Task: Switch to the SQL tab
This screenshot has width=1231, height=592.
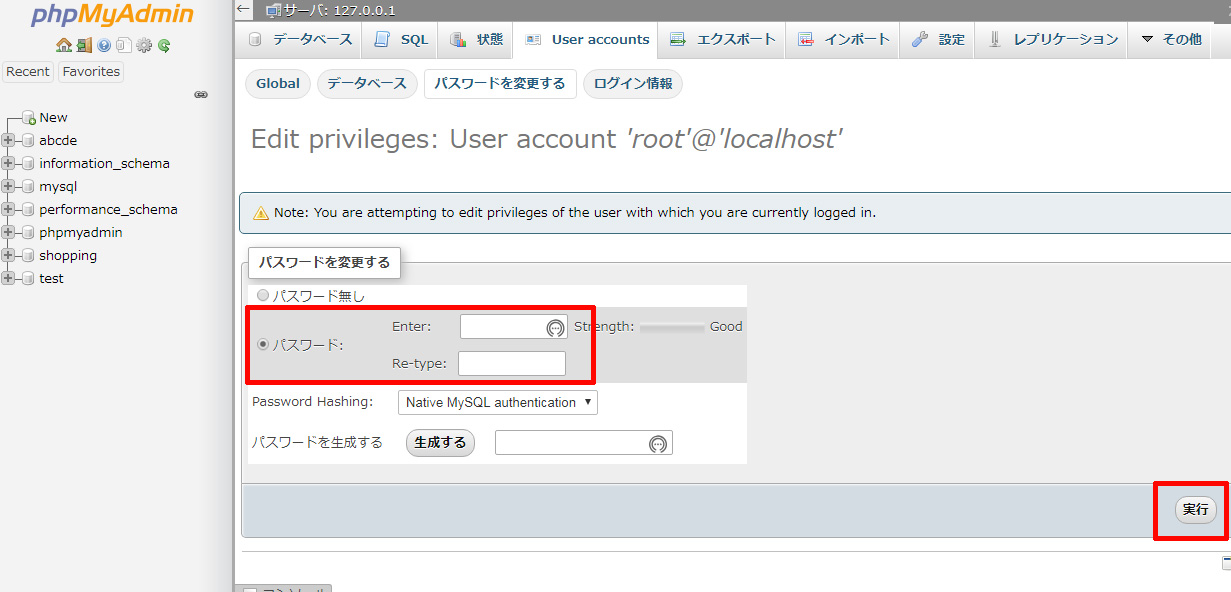Action: (401, 40)
